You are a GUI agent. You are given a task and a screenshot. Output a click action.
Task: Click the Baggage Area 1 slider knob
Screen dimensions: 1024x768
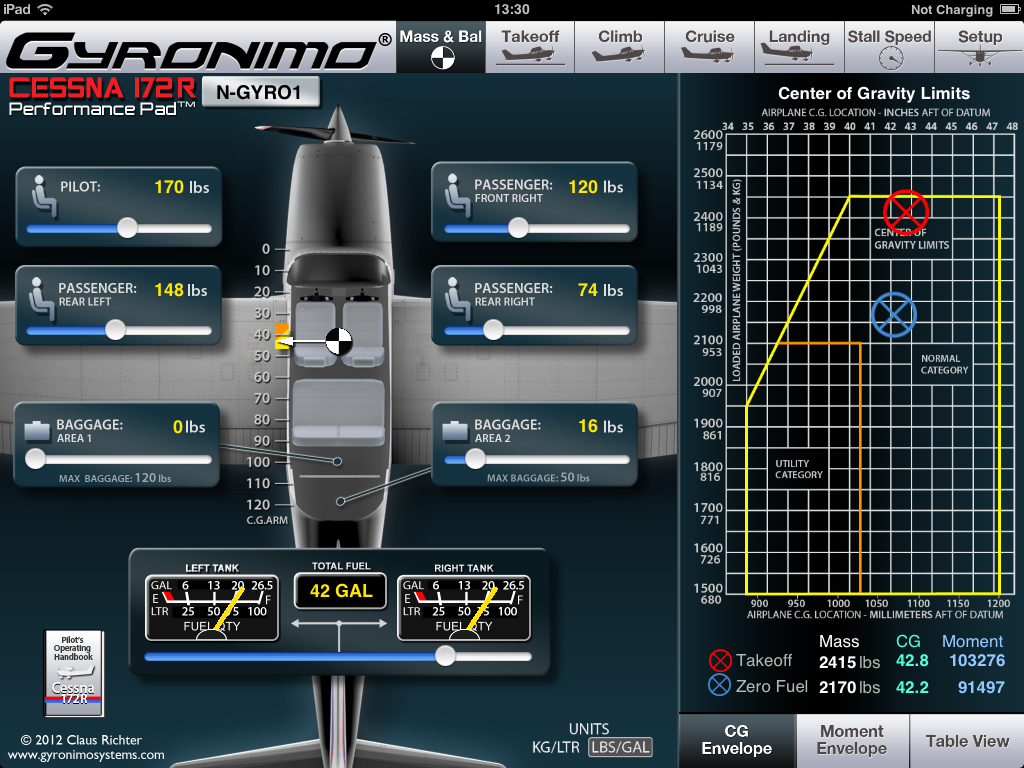tap(35, 459)
